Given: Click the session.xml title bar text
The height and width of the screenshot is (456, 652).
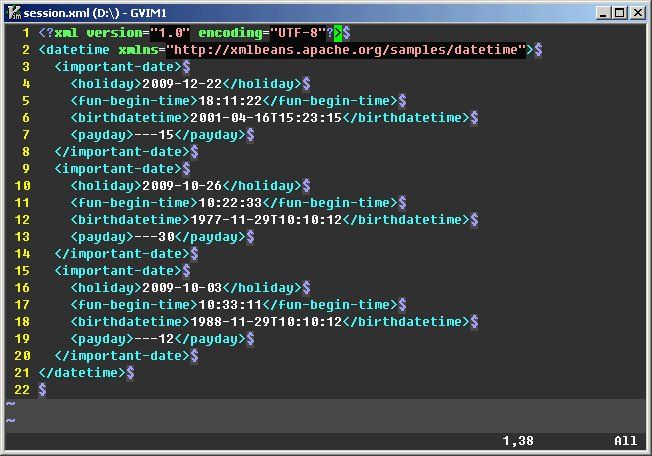Looking at the screenshot, I should point(95,13).
